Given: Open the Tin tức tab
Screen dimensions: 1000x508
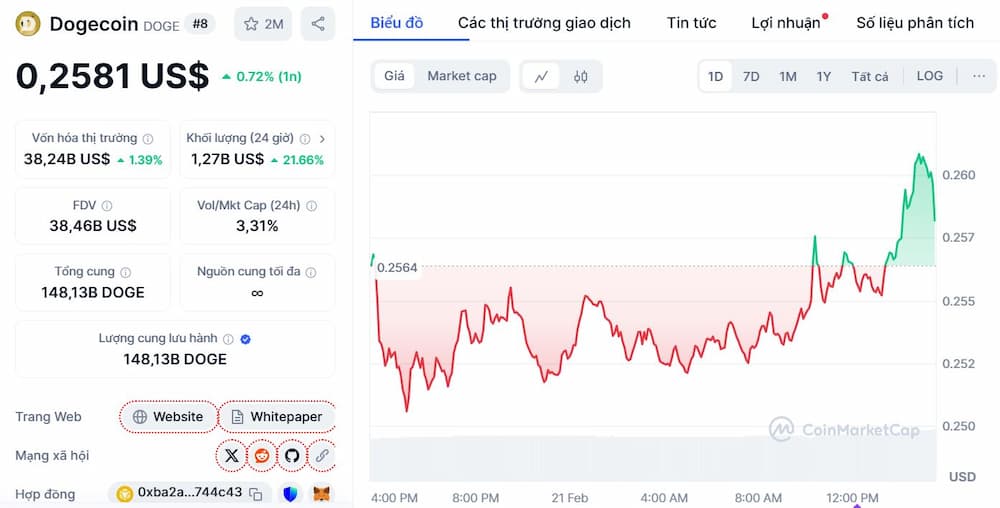Looking at the screenshot, I should coord(691,22).
